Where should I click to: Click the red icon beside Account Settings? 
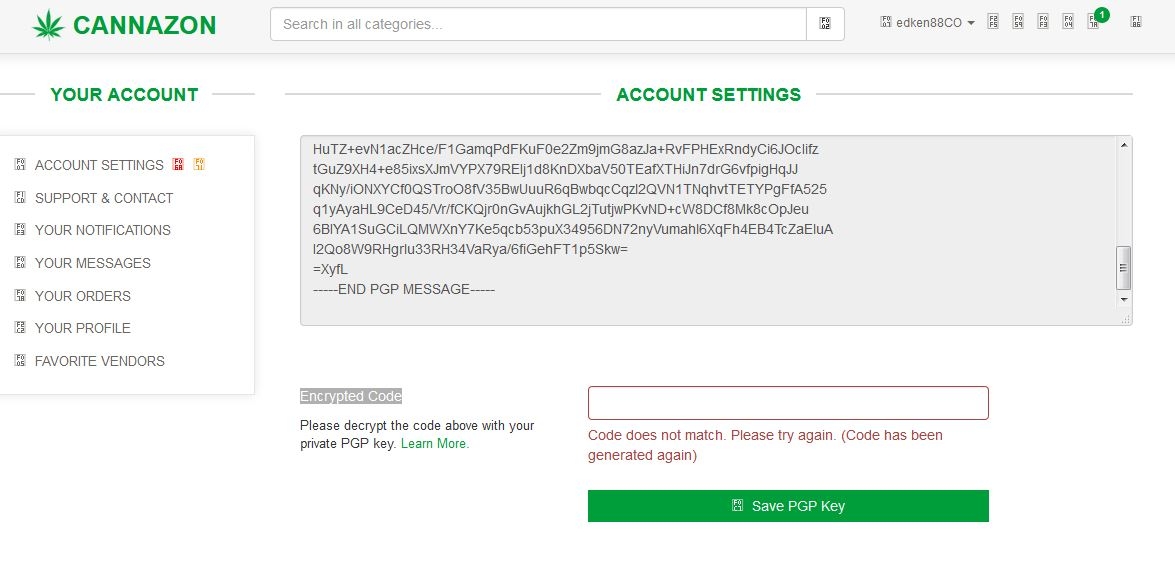[x=178, y=164]
